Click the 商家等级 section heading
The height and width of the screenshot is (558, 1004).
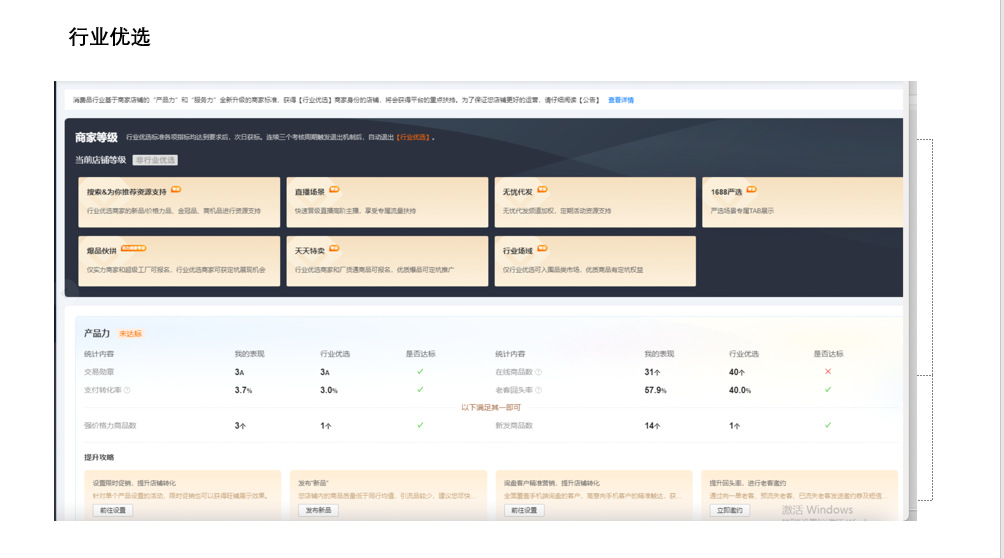tap(96, 137)
